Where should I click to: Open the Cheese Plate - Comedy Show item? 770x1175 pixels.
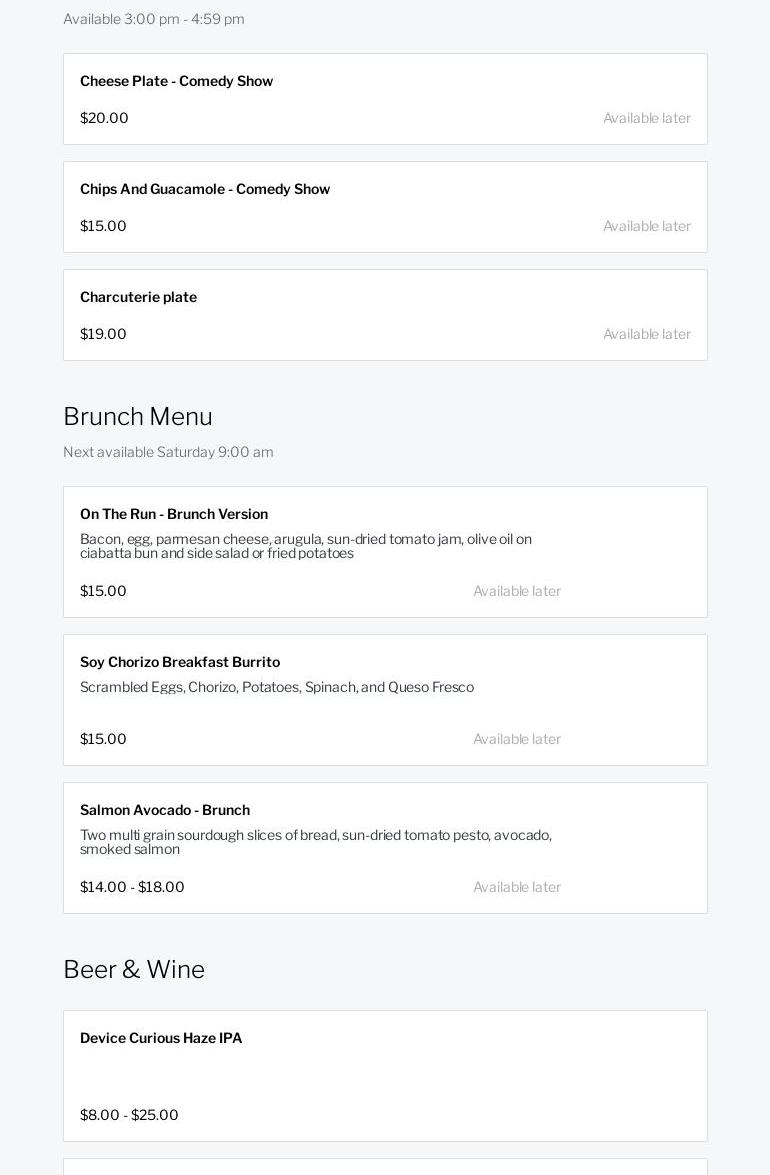(177, 81)
